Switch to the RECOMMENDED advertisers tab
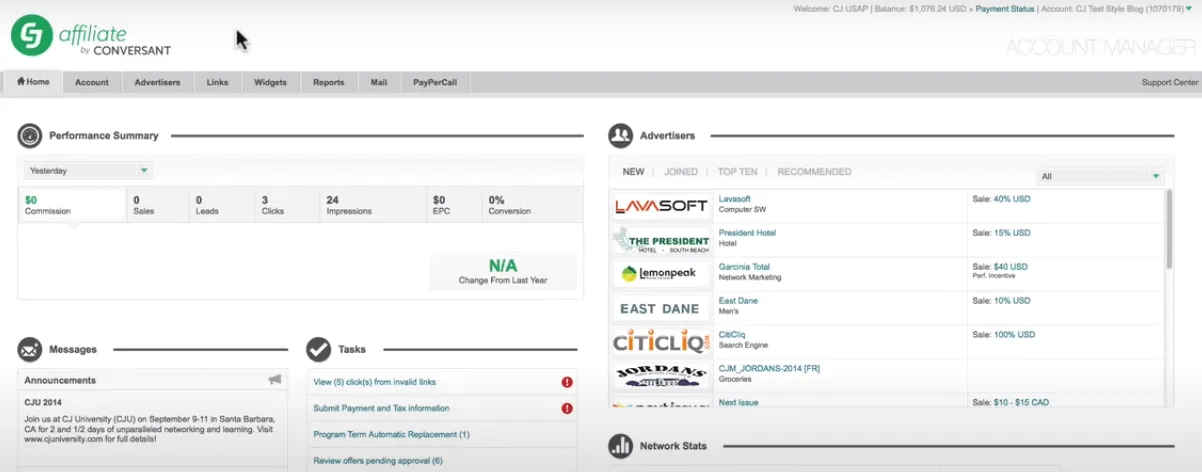 815,172
